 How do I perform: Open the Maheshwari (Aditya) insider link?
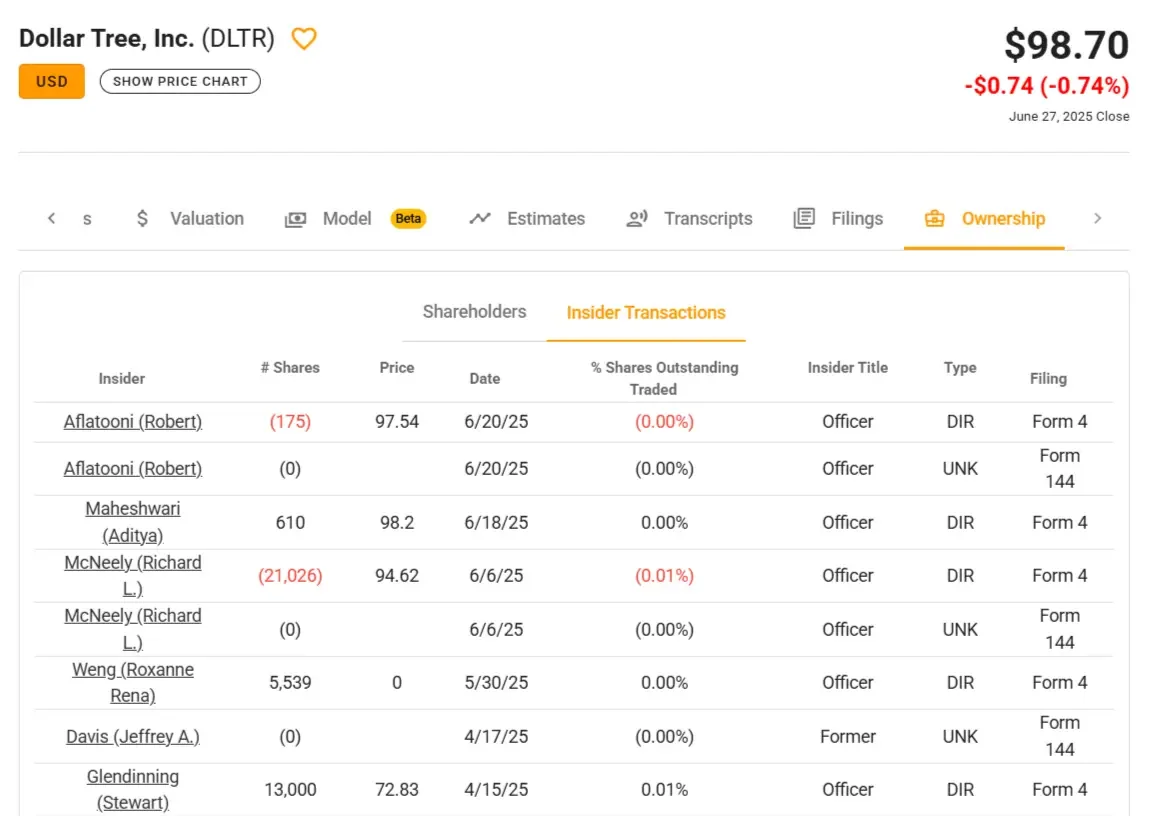132,522
